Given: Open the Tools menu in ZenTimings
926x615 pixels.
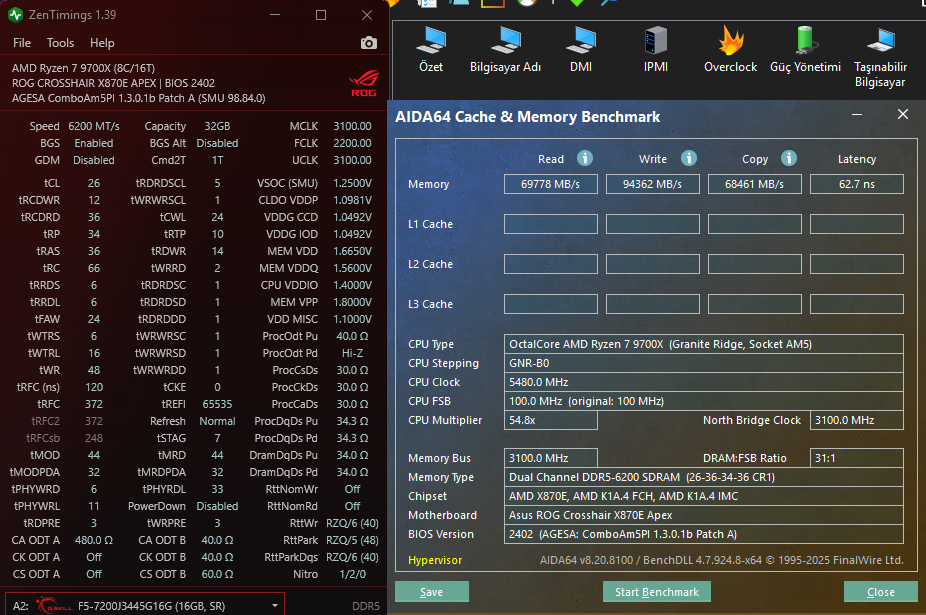Looking at the screenshot, I should click(x=60, y=43).
